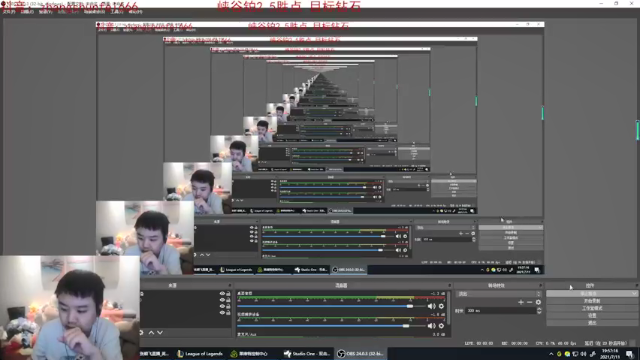Click the webcam overlay in the preview
This screenshot has height=360, width=640.
69,308
